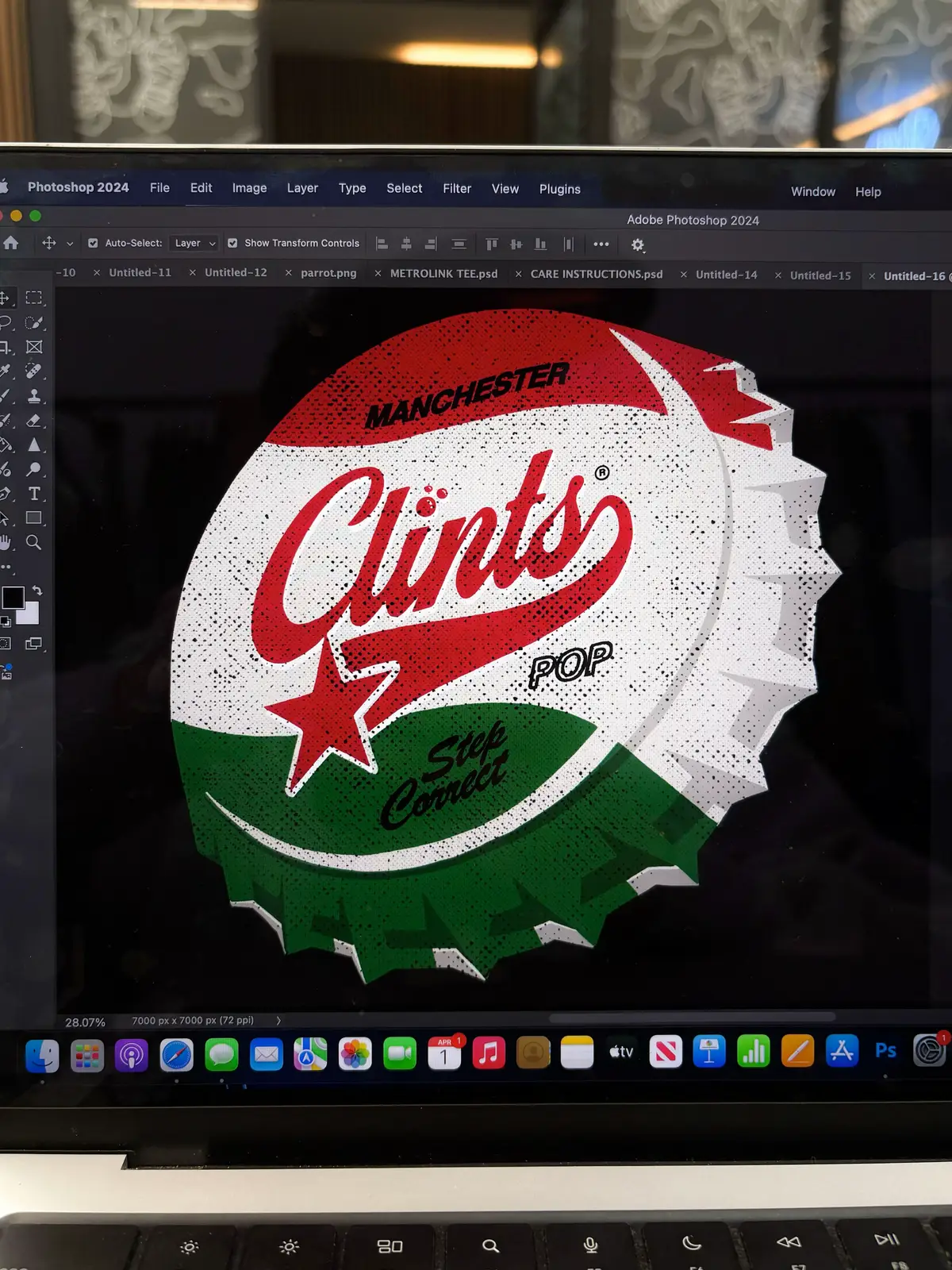This screenshot has width=952, height=1270.
Task: Open Photos app from the Dock
Action: 355,1054
